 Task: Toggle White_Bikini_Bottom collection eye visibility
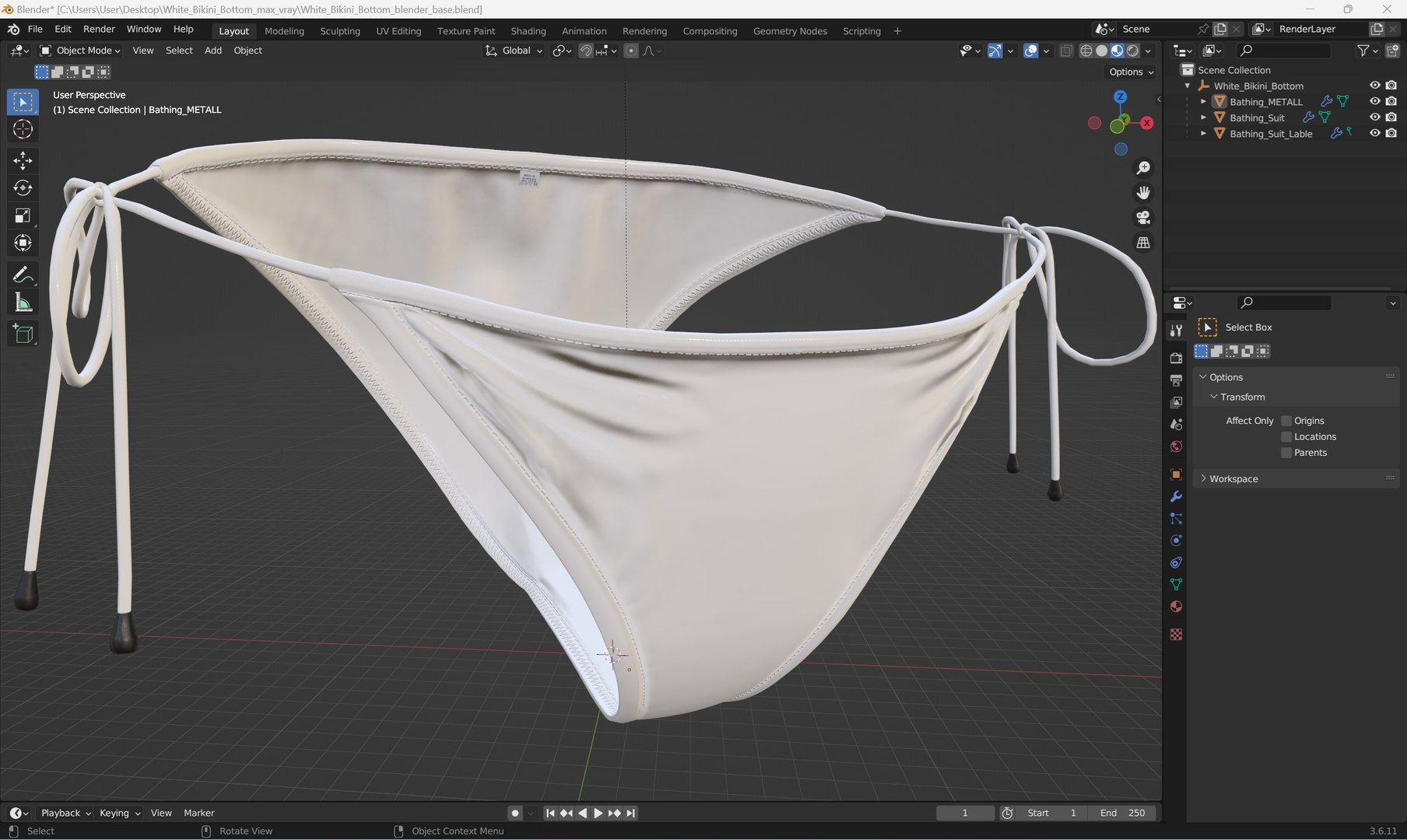(1375, 86)
